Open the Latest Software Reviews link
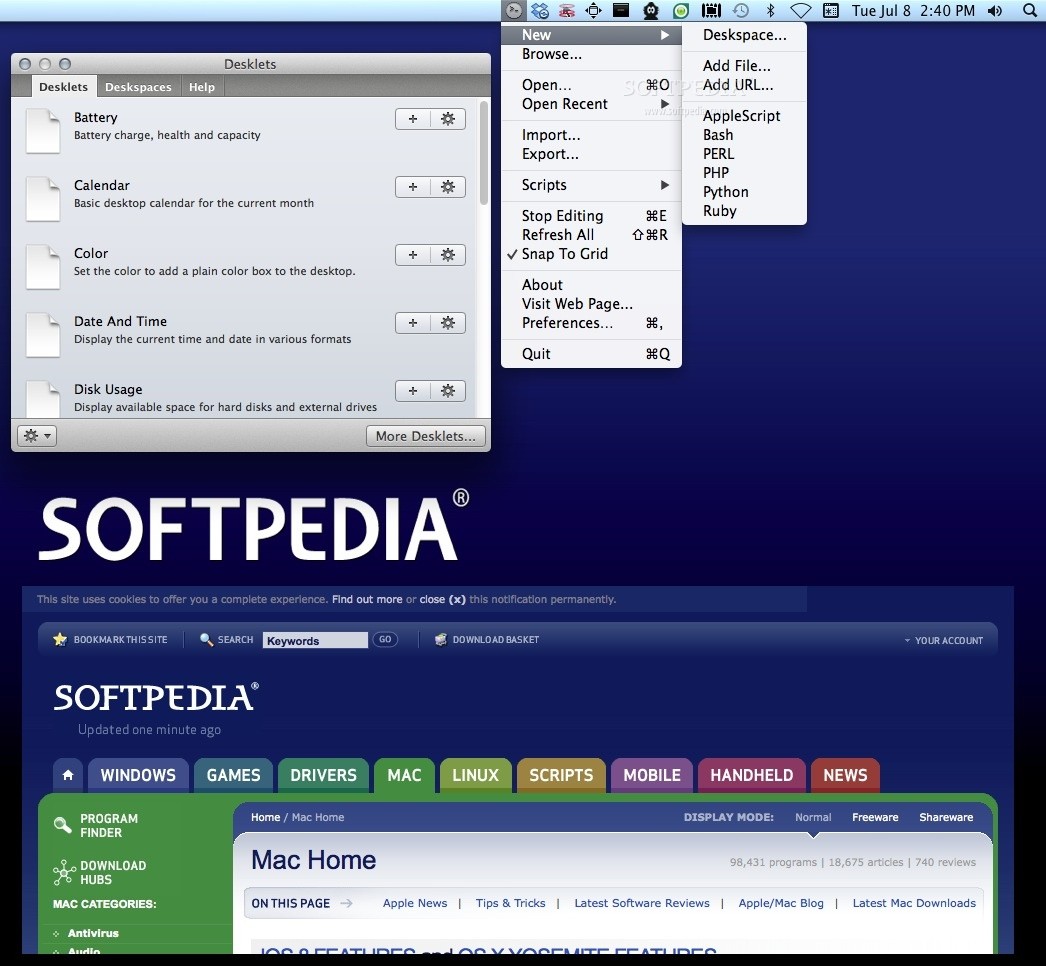The image size is (1046, 966). click(642, 903)
